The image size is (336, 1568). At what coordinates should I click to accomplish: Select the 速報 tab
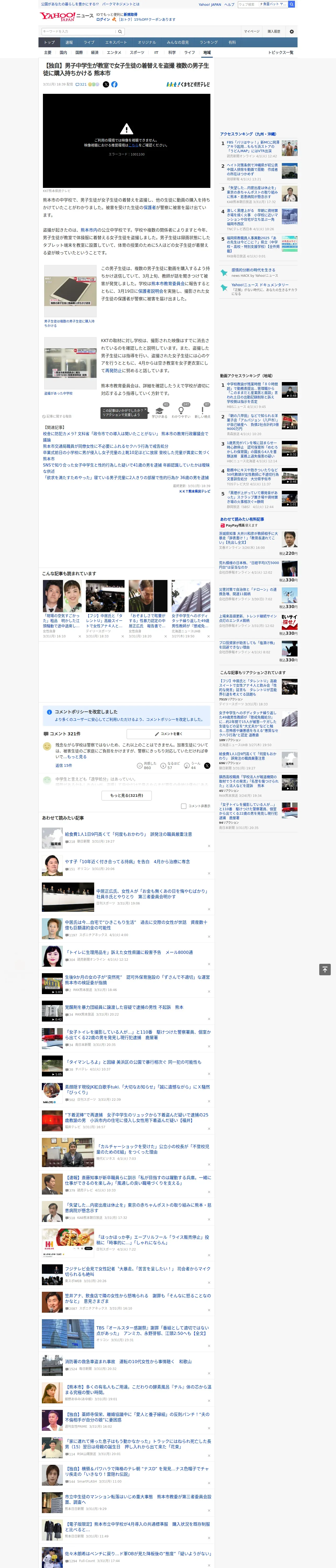click(x=69, y=43)
